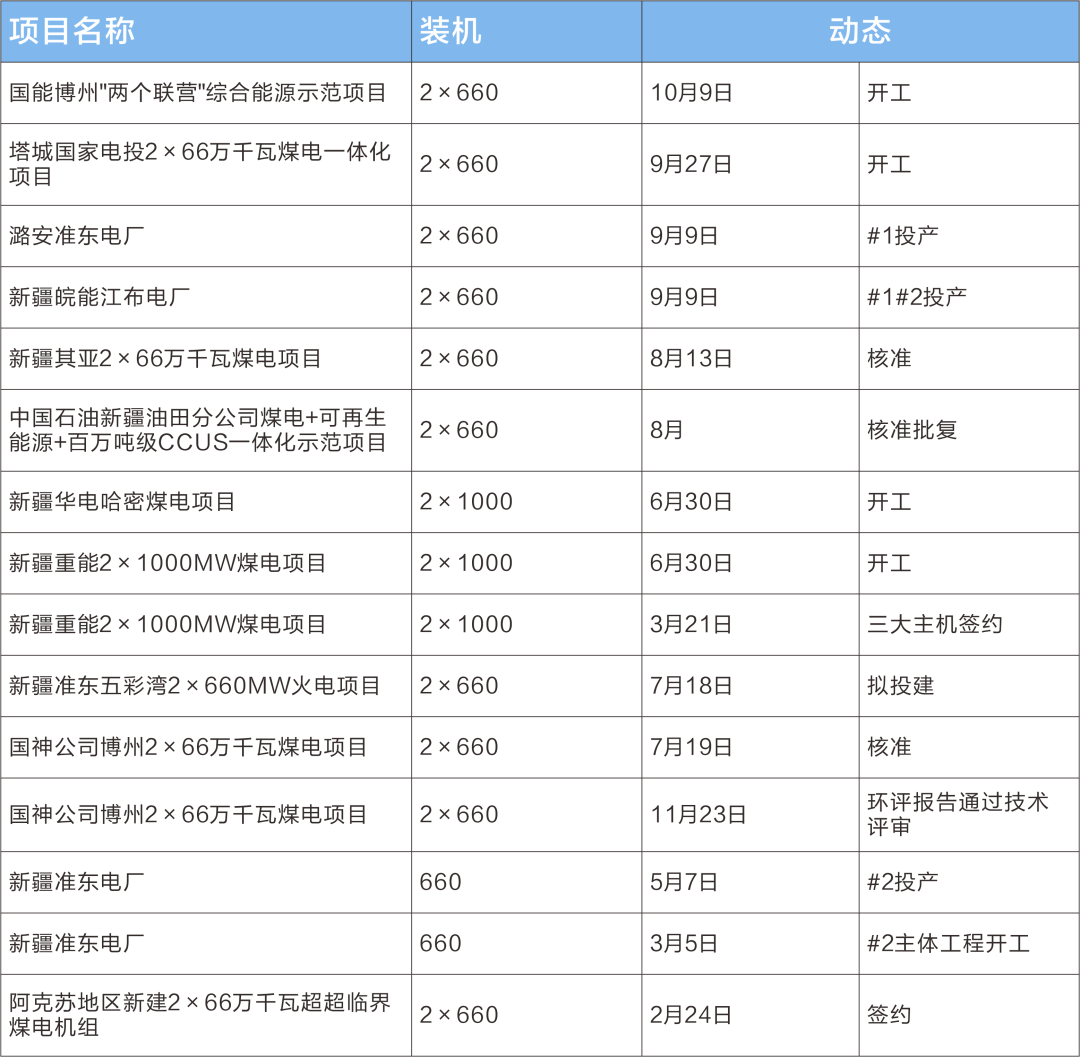The image size is (1080, 1057).
Task: Click the 7月18日 date cell
Action: (x=751, y=686)
